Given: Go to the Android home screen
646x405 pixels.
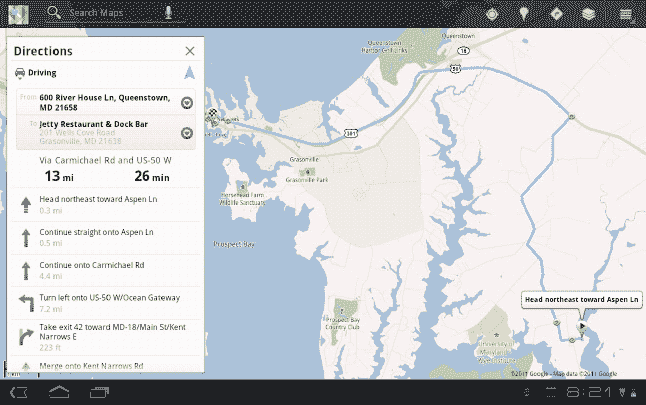Looking at the screenshot, I should click(x=59, y=392).
